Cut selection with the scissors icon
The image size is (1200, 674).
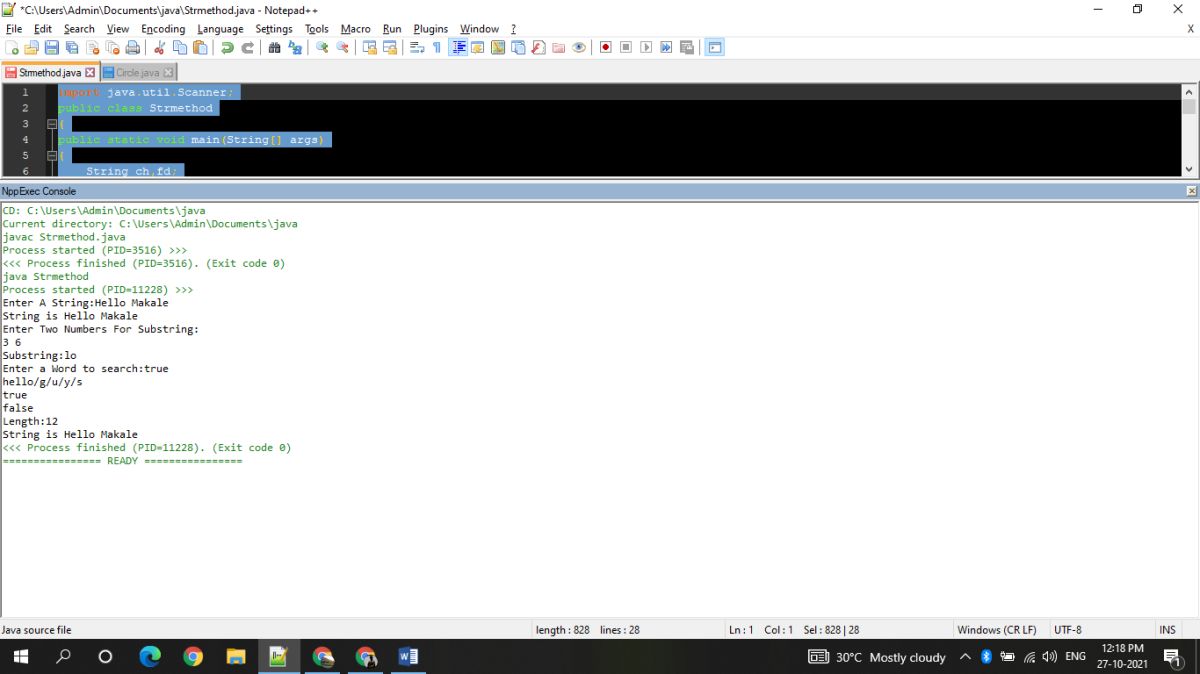tap(160, 47)
